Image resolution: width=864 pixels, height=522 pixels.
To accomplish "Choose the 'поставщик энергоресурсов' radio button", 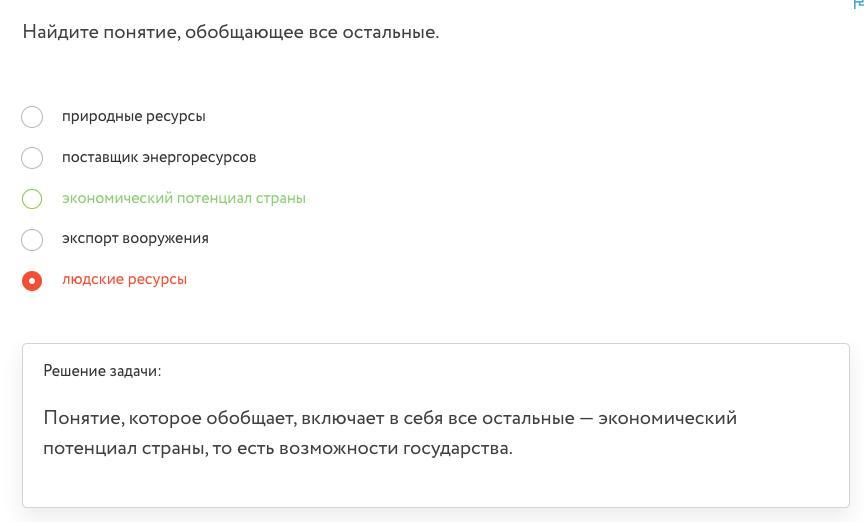I will [32, 158].
